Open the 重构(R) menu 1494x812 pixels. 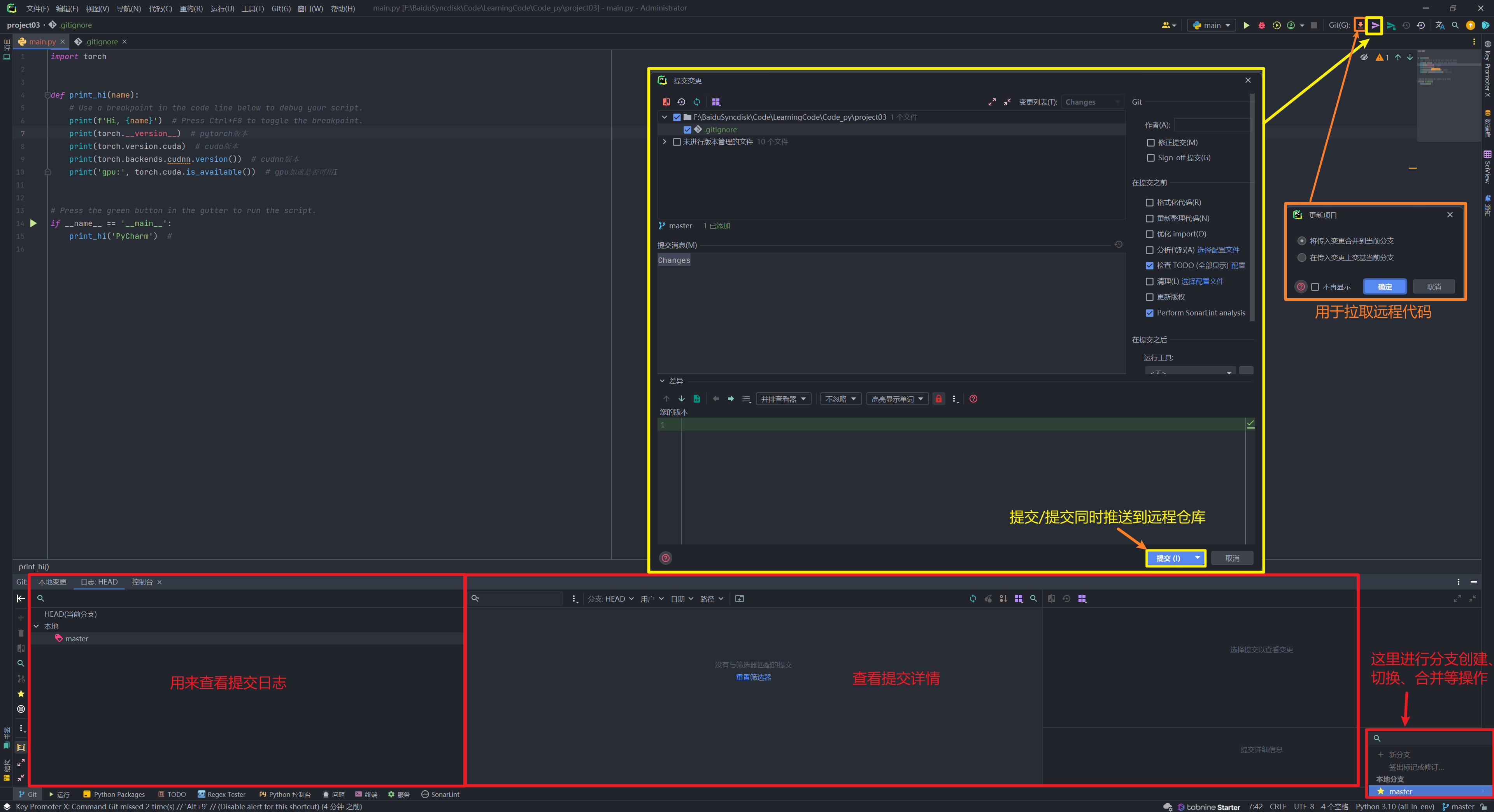[x=191, y=9]
